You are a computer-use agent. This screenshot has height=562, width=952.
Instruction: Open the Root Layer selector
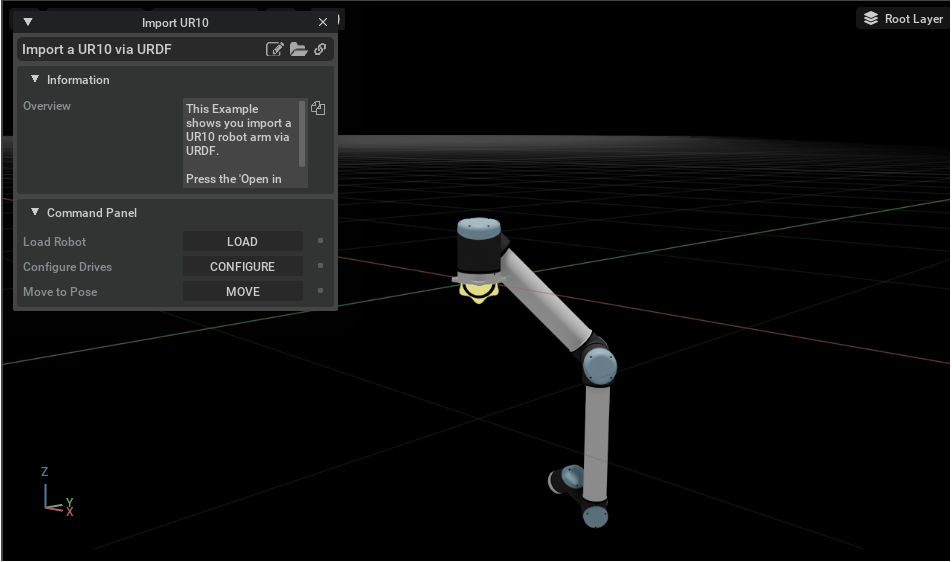point(903,18)
